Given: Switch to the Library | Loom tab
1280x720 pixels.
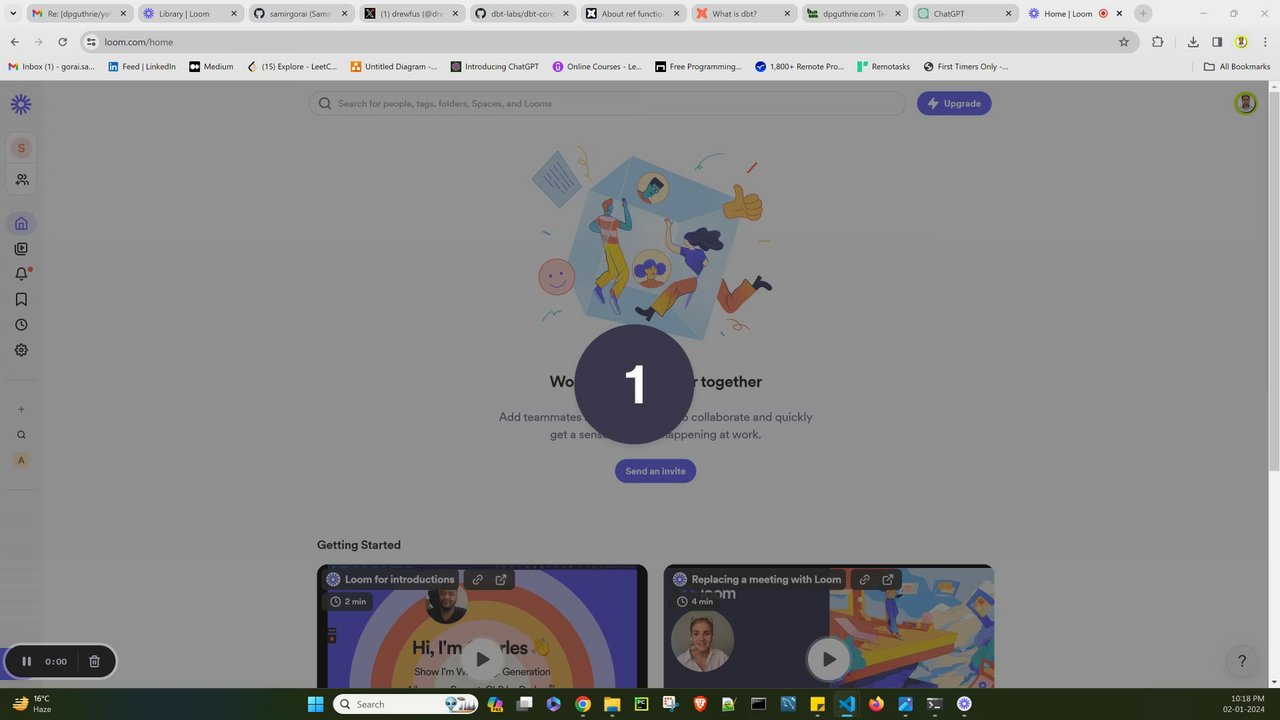Looking at the screenshot, I should point(189,14).
